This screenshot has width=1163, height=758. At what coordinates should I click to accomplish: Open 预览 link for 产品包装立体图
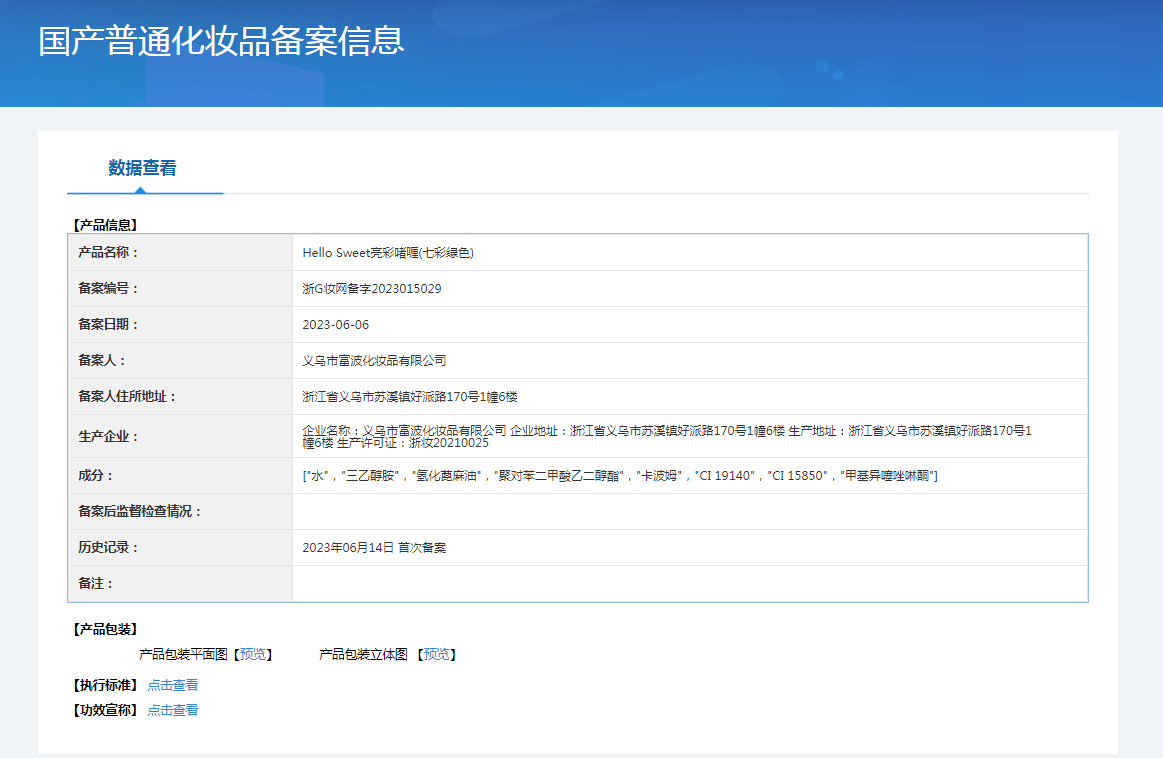pos(436,654)
